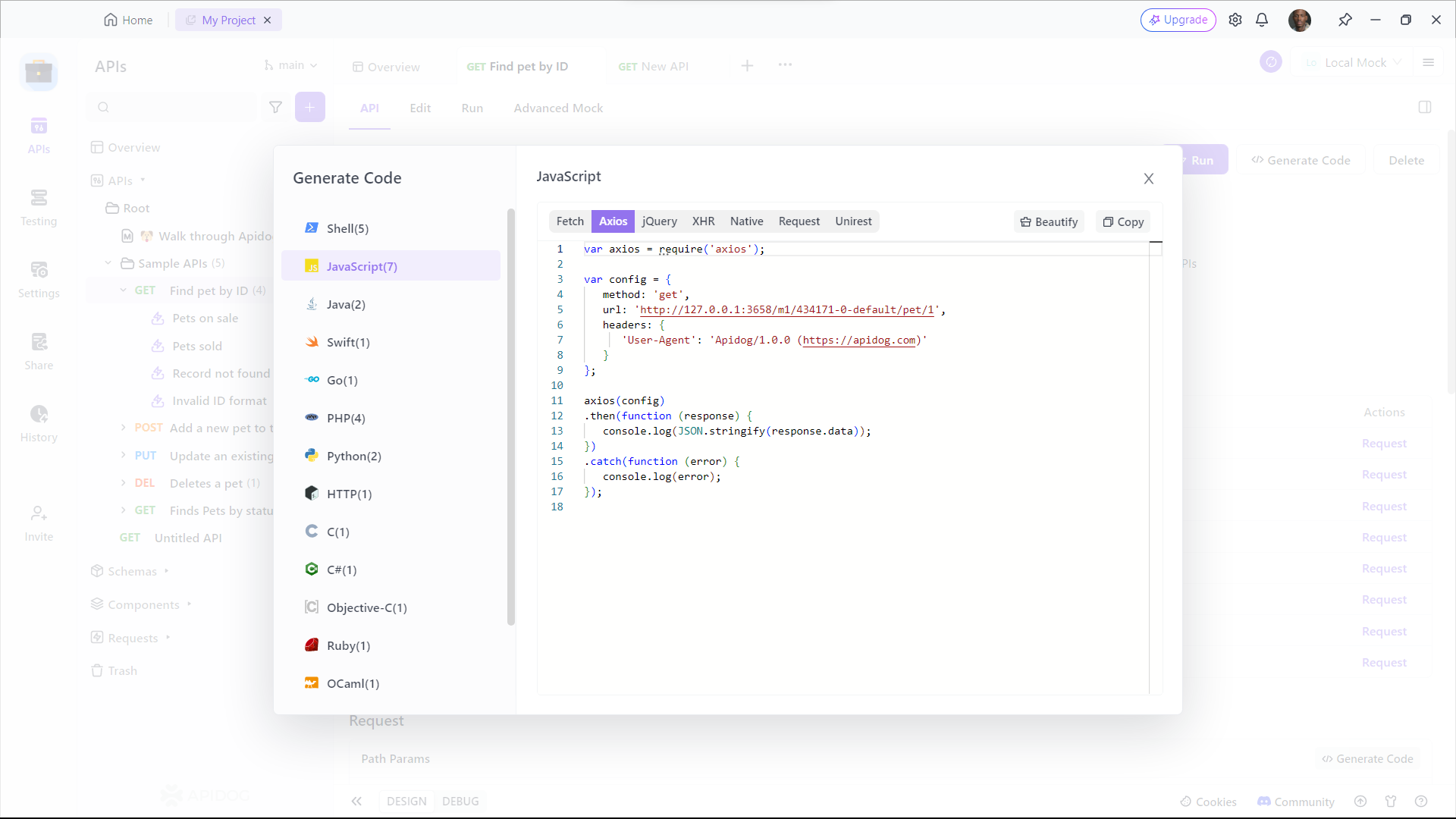Click the filter funnel icon

276,107
